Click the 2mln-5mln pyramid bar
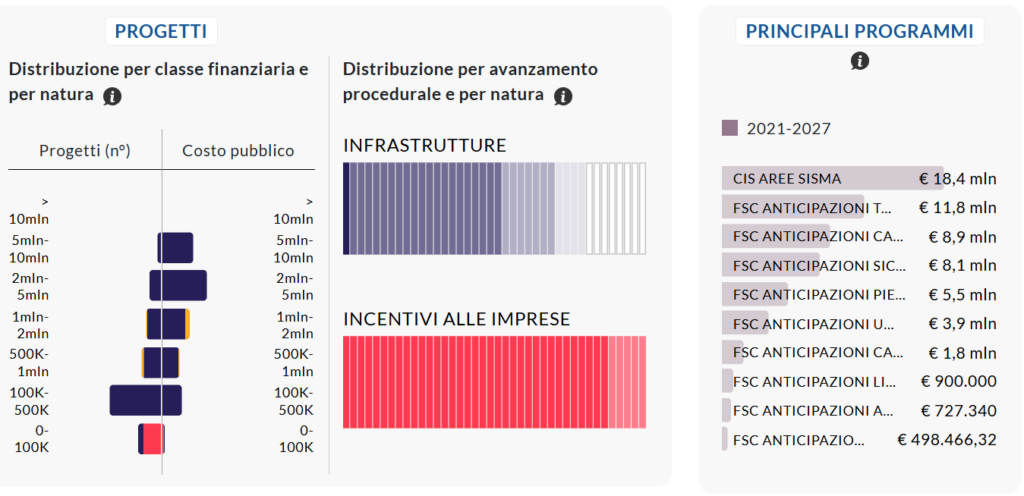The height and width of the screenshot is (496, 1024). point(178,285)
